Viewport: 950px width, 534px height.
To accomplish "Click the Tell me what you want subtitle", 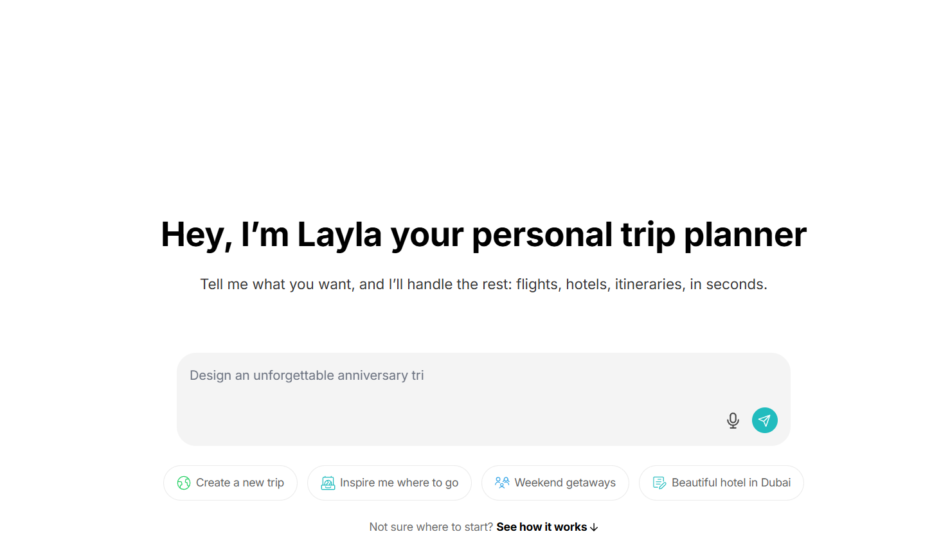I will pyautogui.click(x=483, y=284).
